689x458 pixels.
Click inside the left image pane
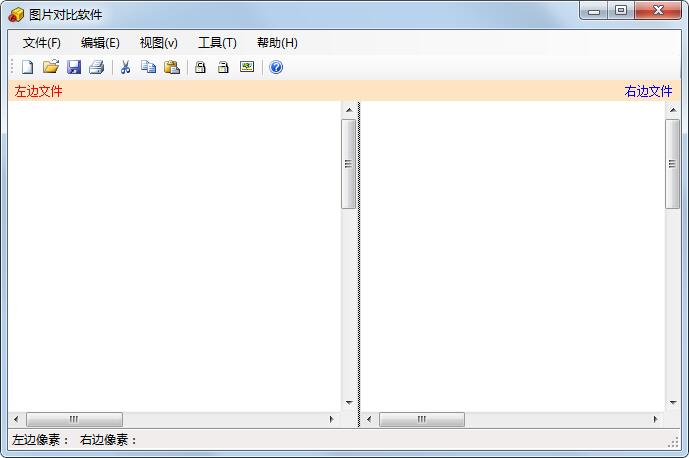(x=174, y=256)
